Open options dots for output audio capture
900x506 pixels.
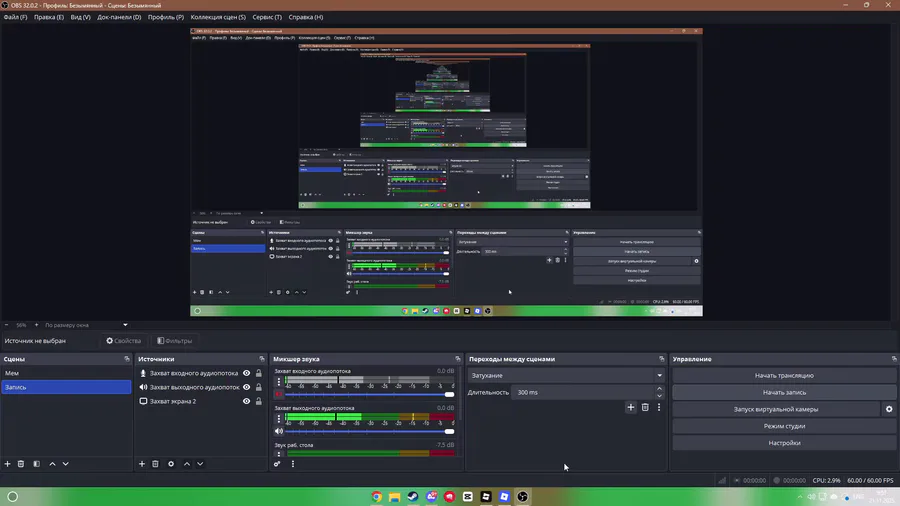tap(279, 419)
